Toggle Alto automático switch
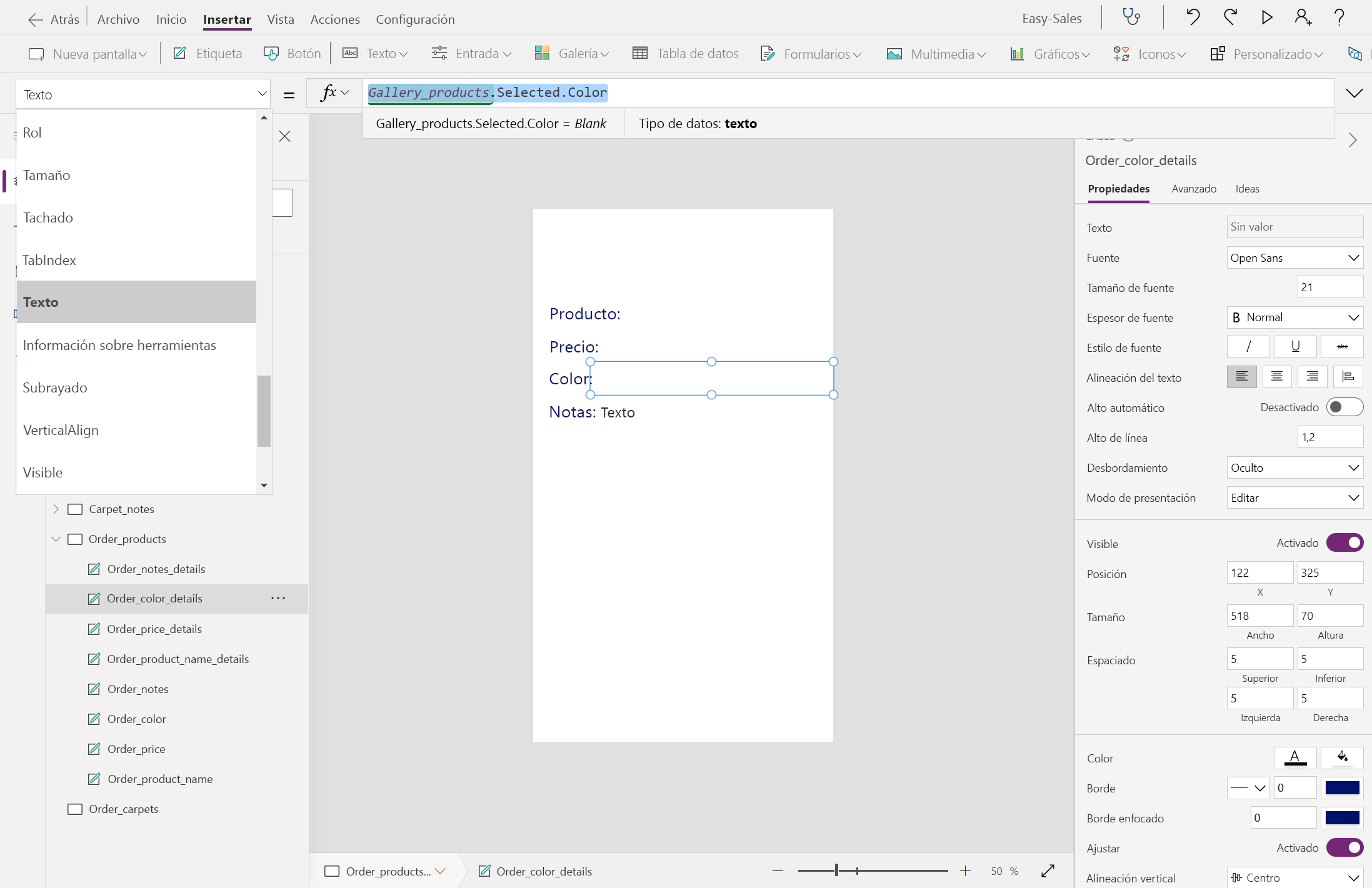This screenshot has width=1372, height=888. click(1344, 407)
